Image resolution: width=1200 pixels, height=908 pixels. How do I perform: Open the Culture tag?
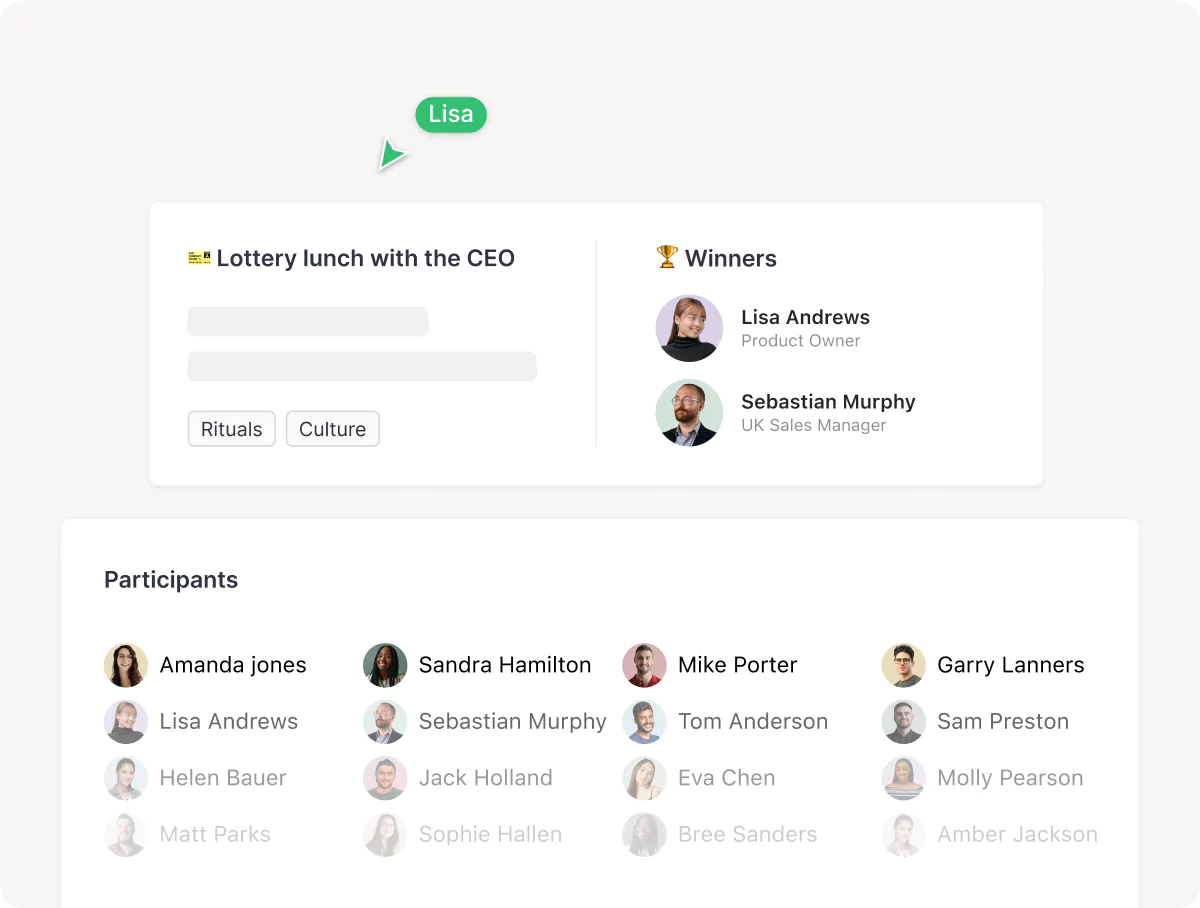pyautogui.click(x=332, y=429)
